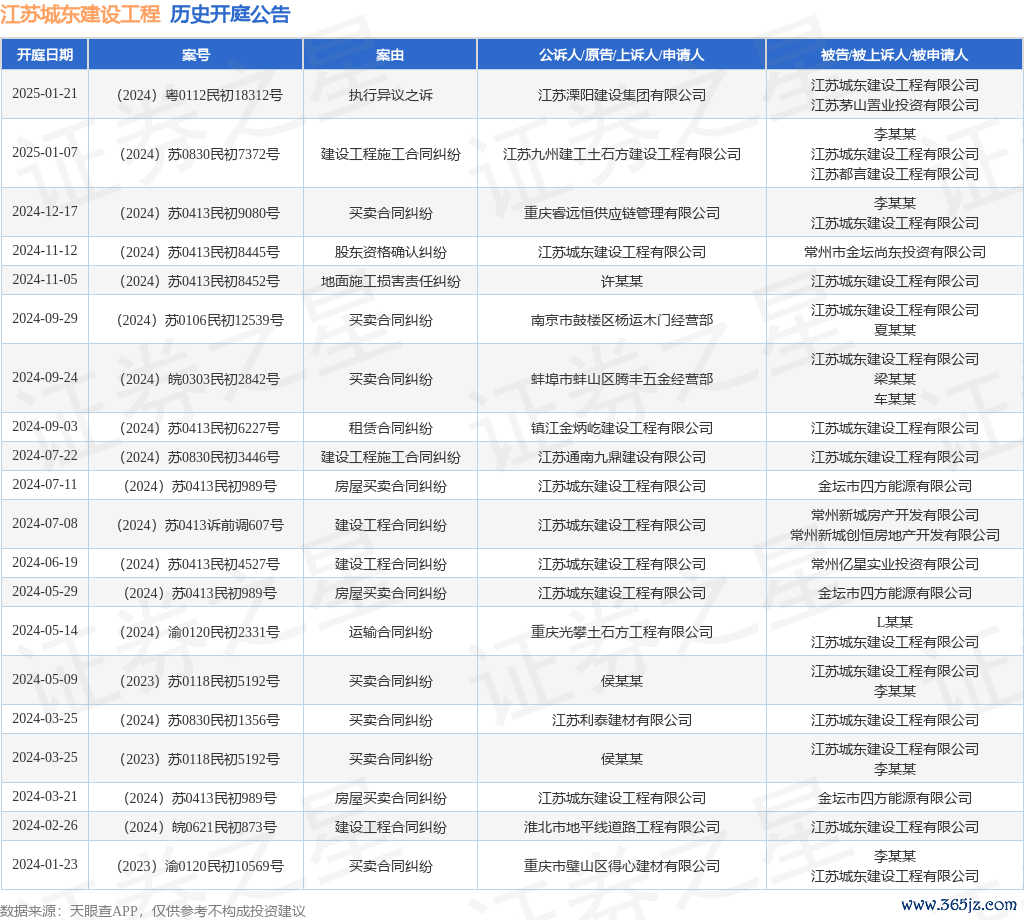Click the 数据来源 天眼查APP disclaimer text

[153, 911]
